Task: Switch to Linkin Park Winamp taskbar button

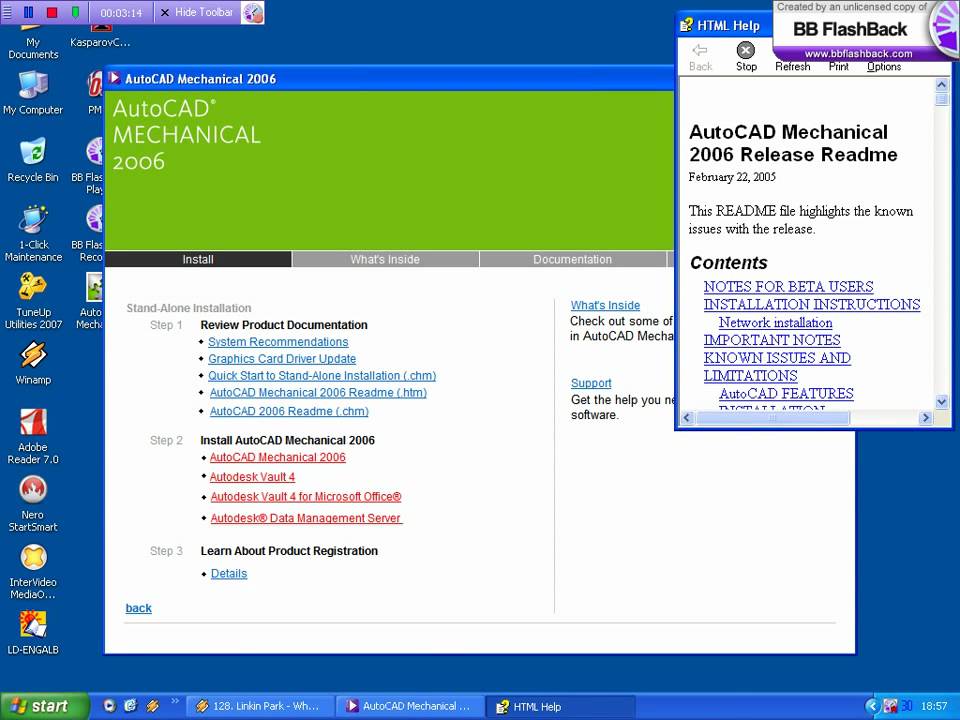Action: (260, 706)
